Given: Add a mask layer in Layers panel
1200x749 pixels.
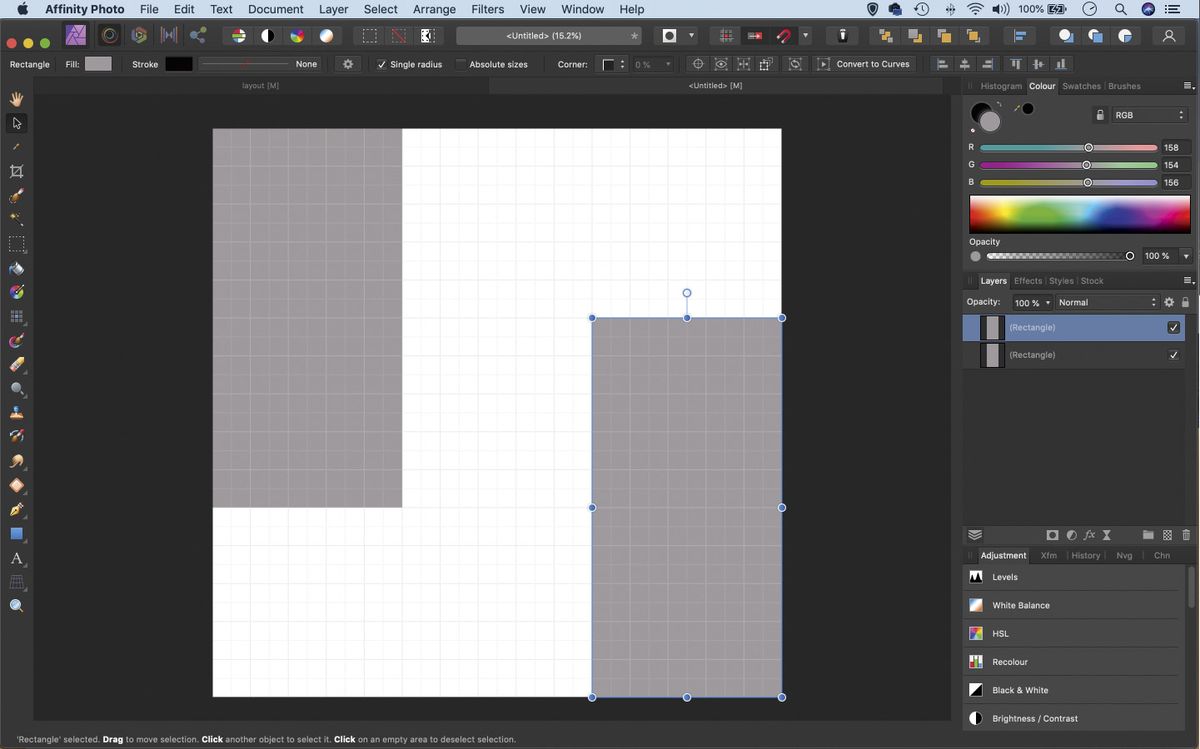Looking at the screenshot, I should point(1052,535).
